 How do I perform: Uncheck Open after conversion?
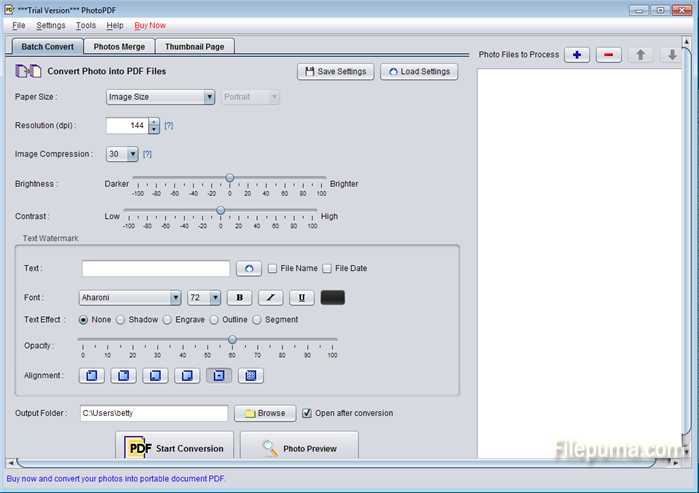pyautogui.click(x=307, y=413)
